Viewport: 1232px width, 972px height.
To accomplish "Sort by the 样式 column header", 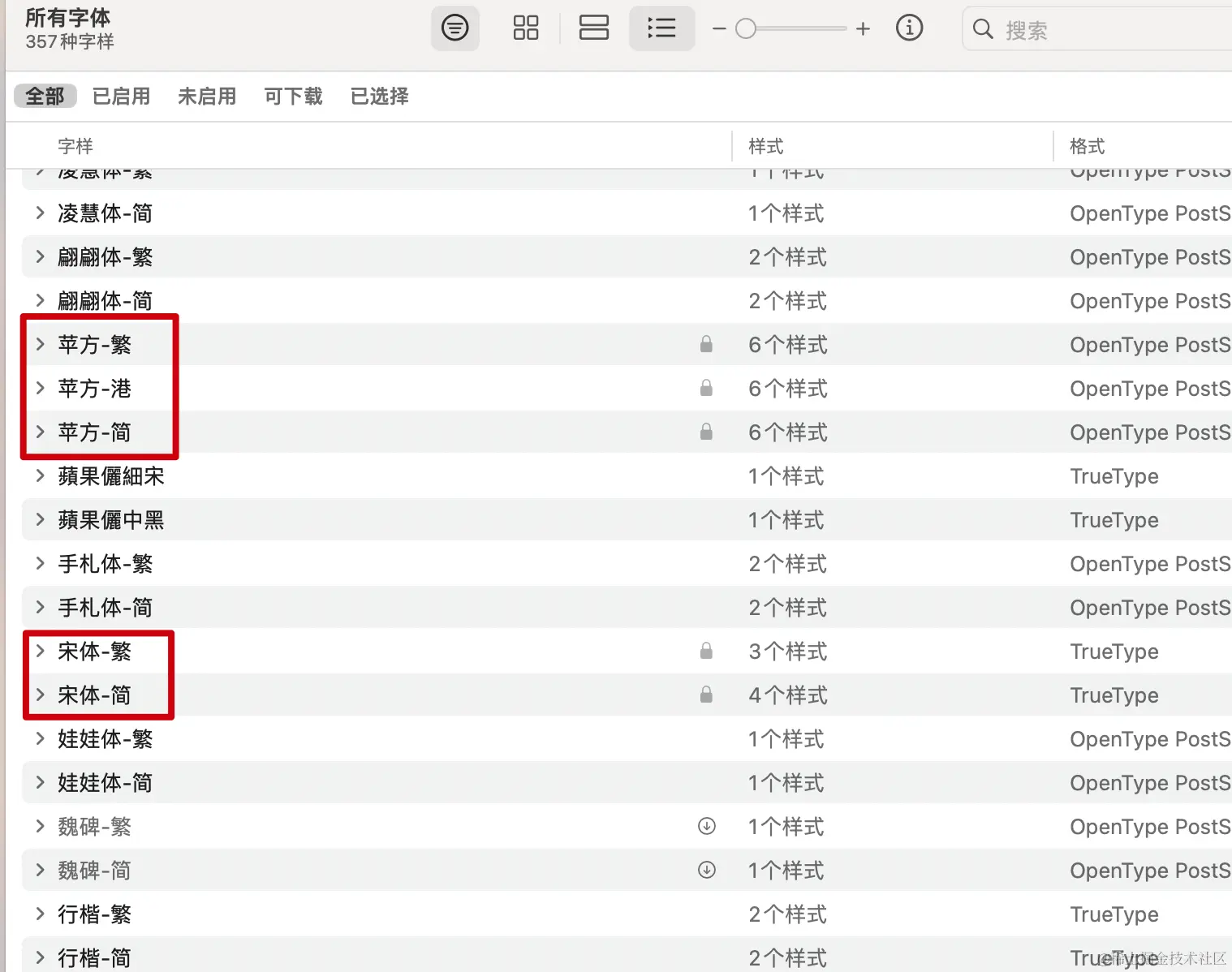I will pyautogui.click(x=766, y=146).
